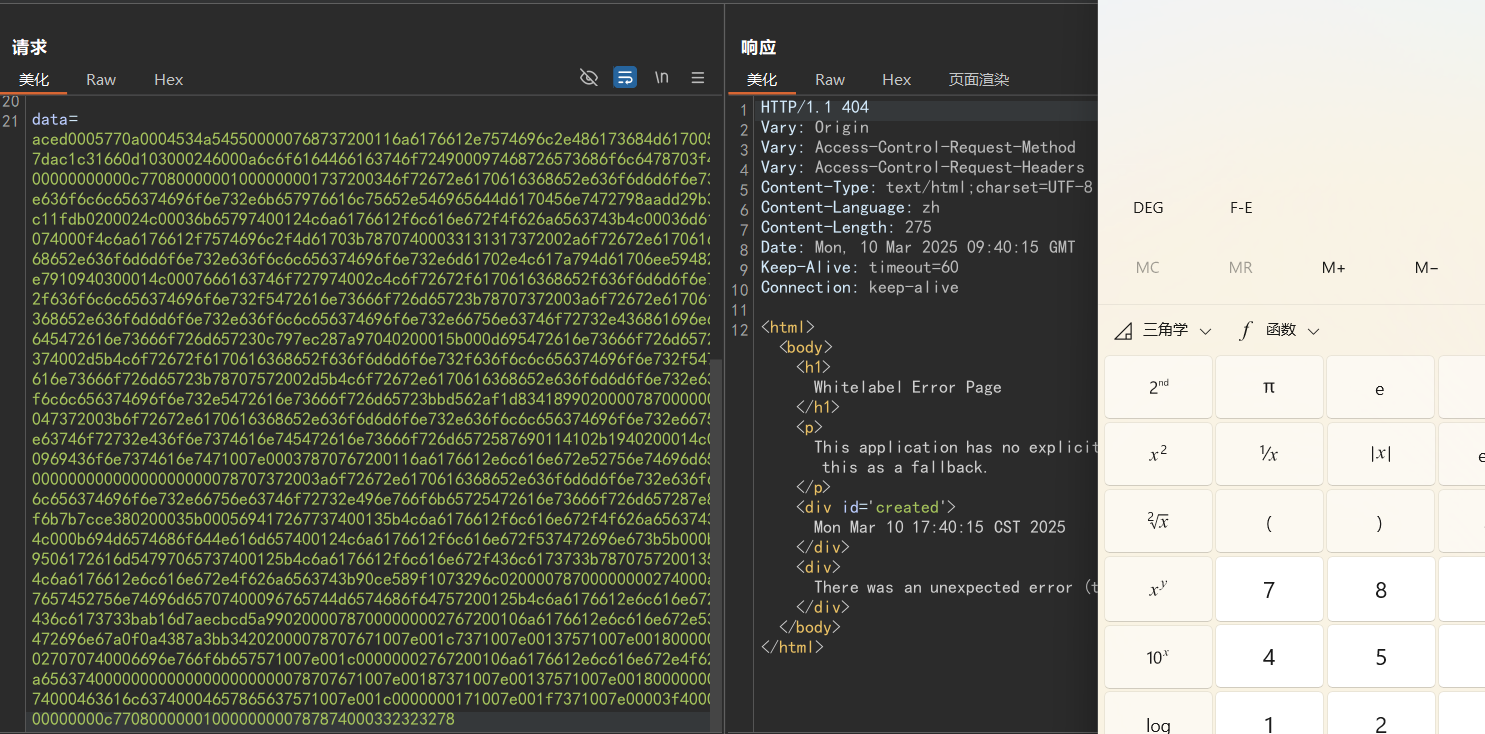This screenshot has width=1485, height=734.
Task: Click the <div id='created'> tag line
Action: pos(876,507)
